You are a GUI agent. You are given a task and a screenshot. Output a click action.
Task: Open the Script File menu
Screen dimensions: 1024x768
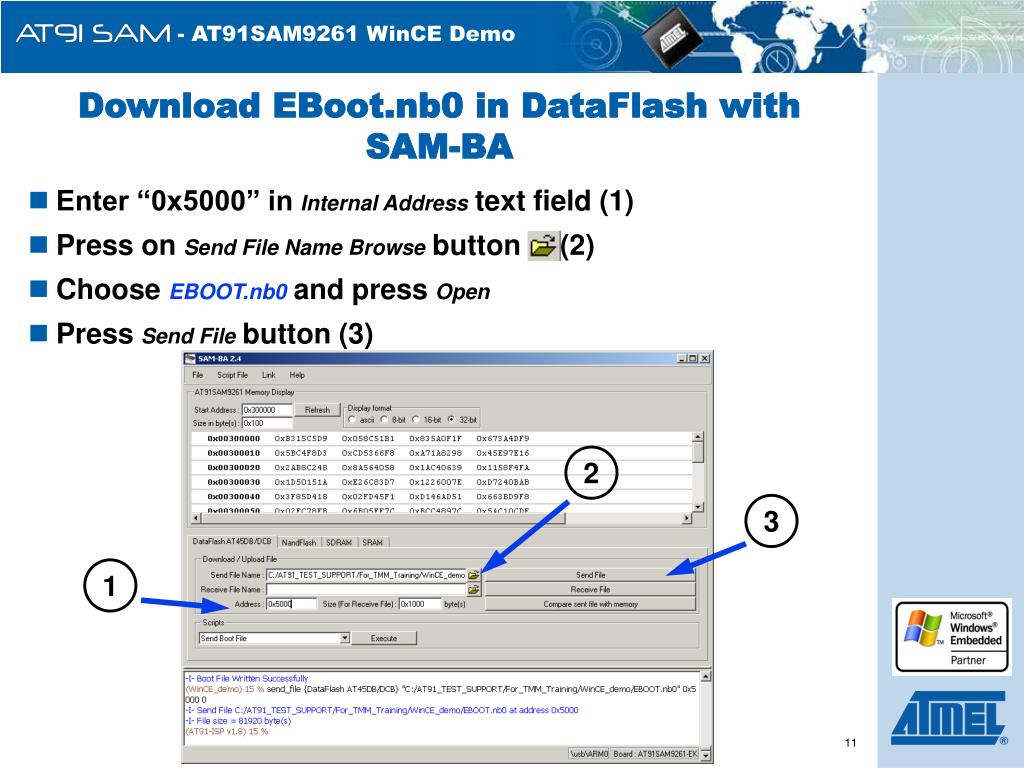click(x=232, y=376)
